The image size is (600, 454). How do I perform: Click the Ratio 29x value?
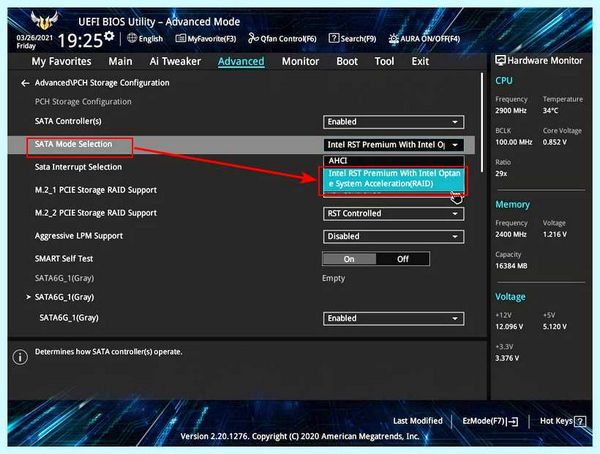coord(501,174)
